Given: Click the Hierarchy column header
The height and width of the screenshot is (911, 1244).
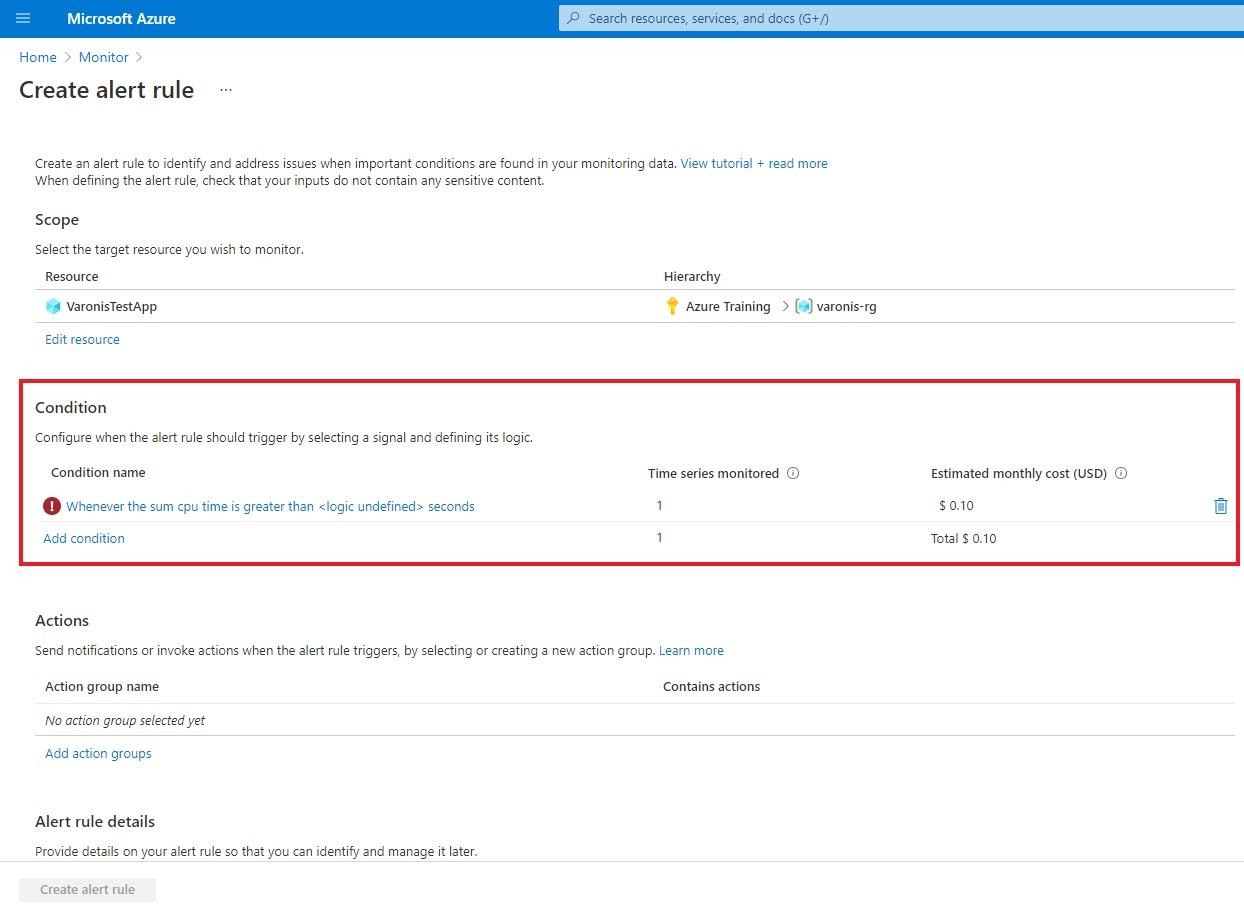Looking at the screenshot, I should pyautogui.click(x=692, y=276).
